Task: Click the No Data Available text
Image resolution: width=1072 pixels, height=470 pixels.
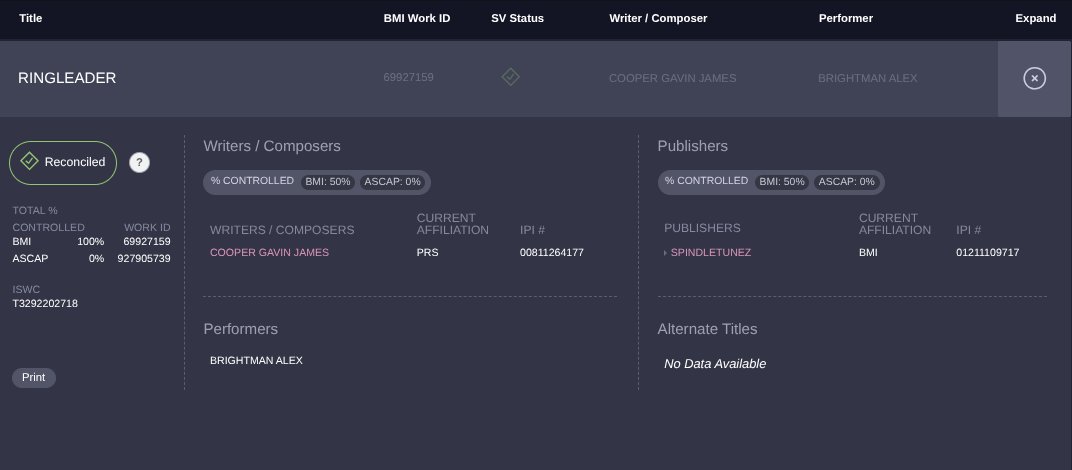Action: point(715,364)
